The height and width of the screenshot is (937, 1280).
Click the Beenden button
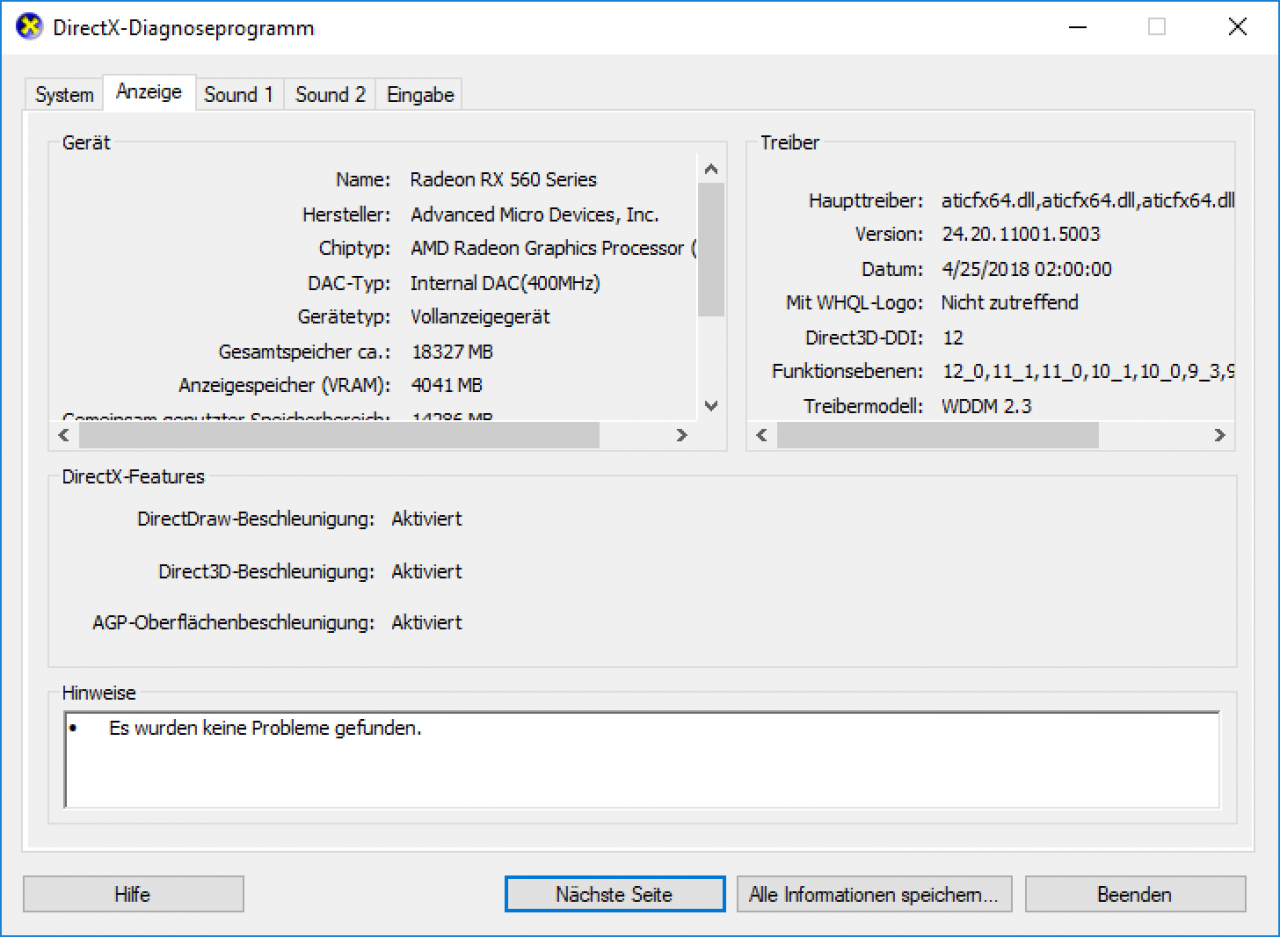coord(1135,894)
